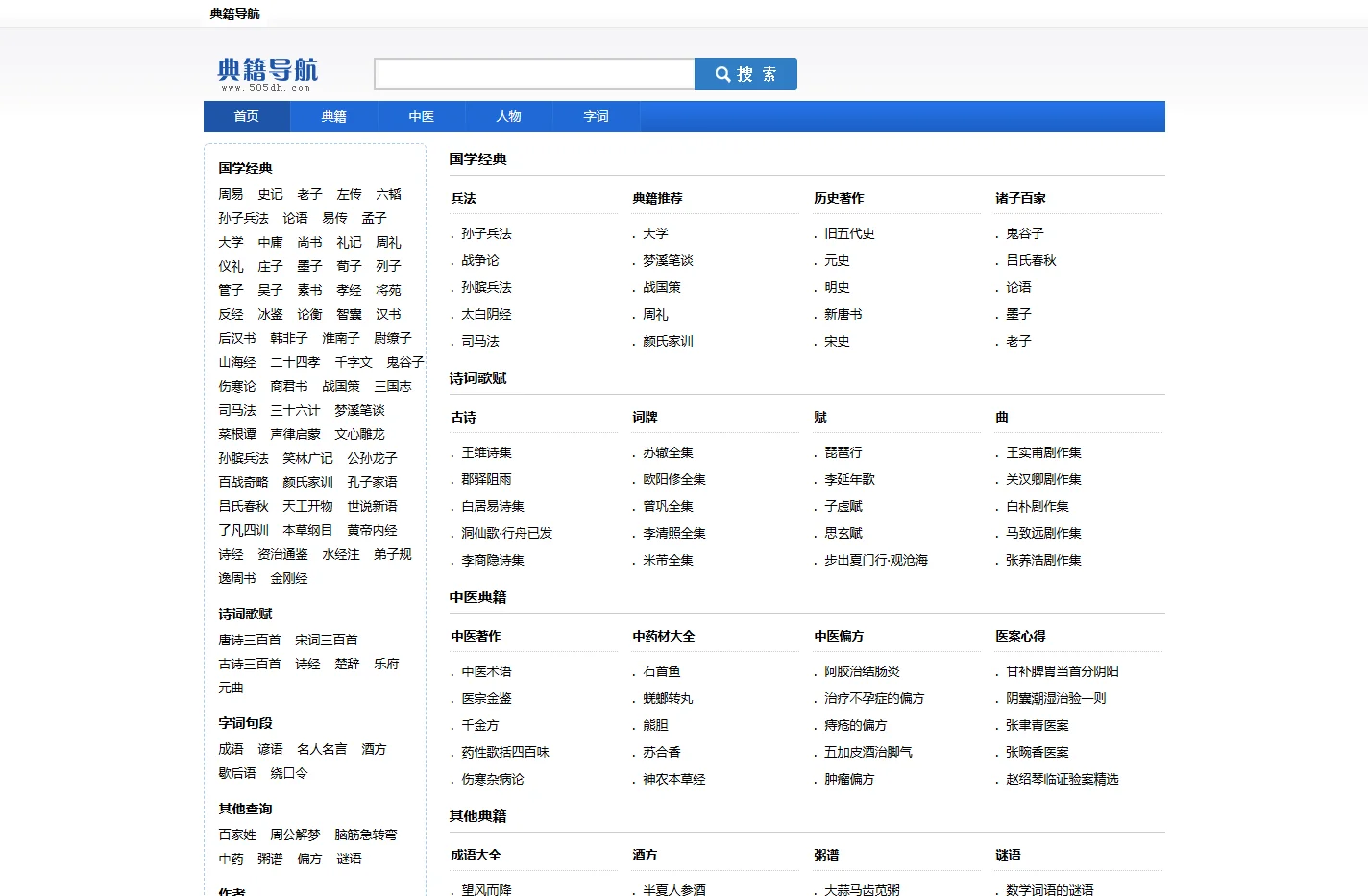Image resolution: width=1368 pixels, height=896 pixels.
Task: Open 楚辞 in the sidebar
Action: (347, 664)
